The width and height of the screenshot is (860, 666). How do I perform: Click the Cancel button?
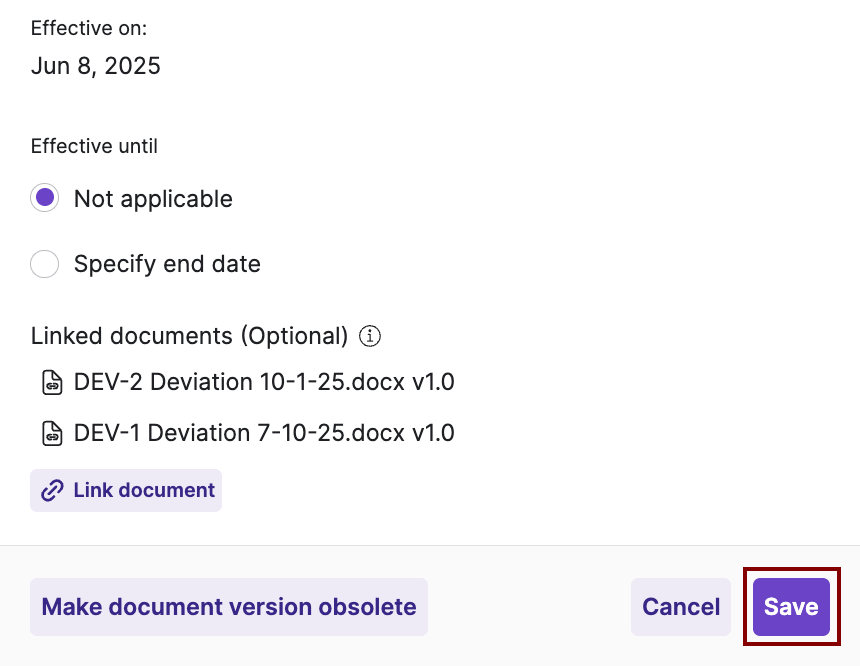pyautogui.click(x=681, y=607)
